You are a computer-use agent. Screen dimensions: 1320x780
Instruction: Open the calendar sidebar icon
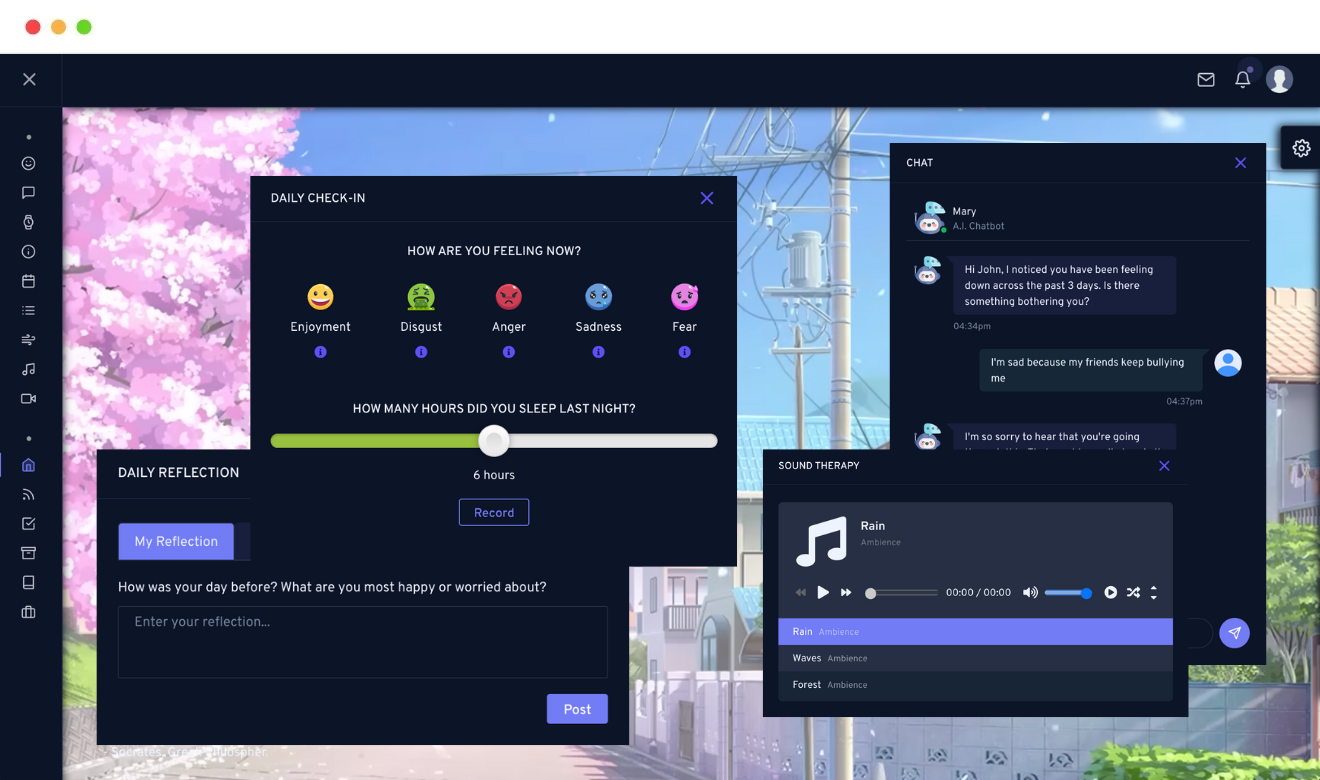pos(29,281)
